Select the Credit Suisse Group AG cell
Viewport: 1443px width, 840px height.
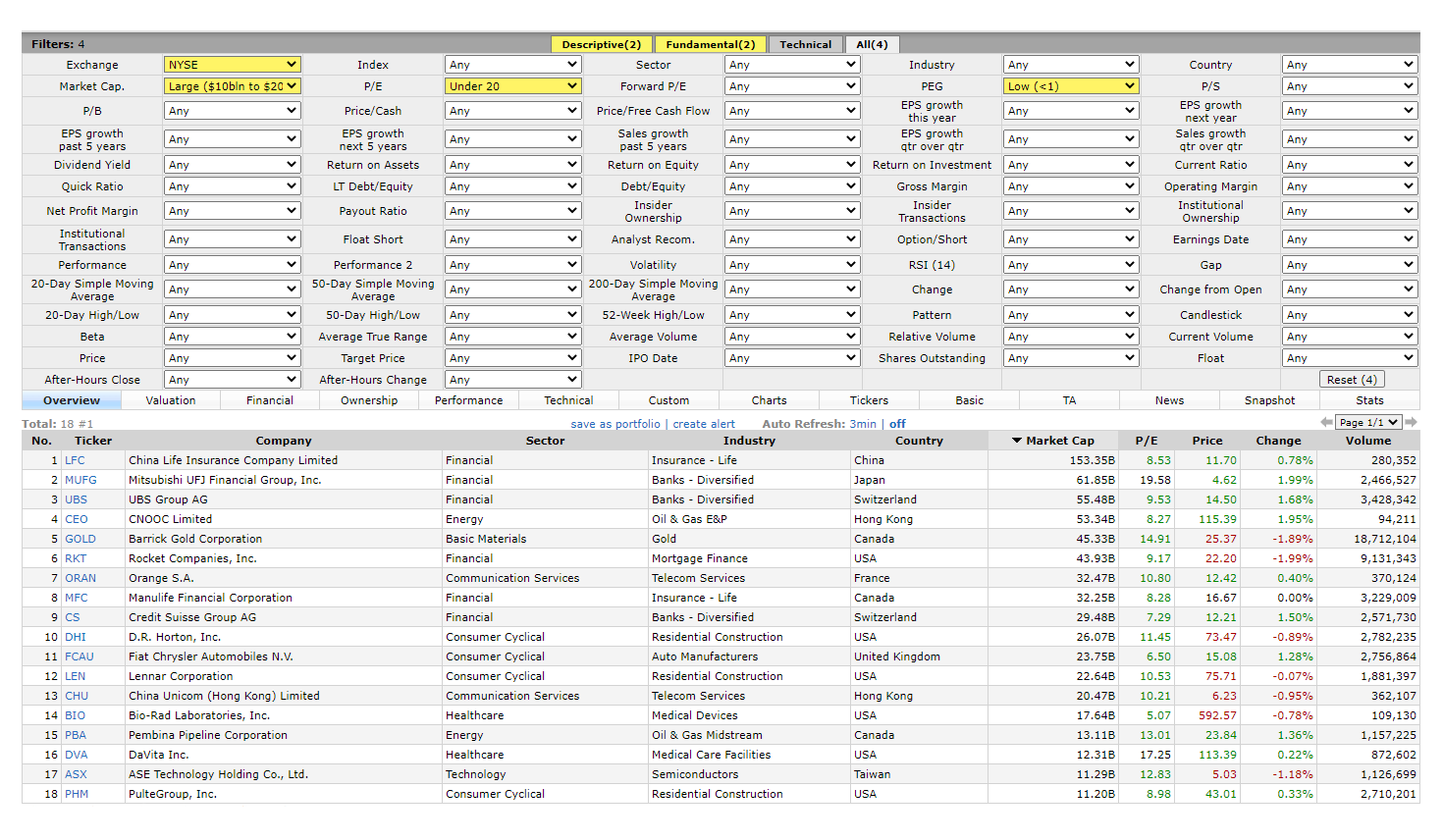[x=192, y=617]
